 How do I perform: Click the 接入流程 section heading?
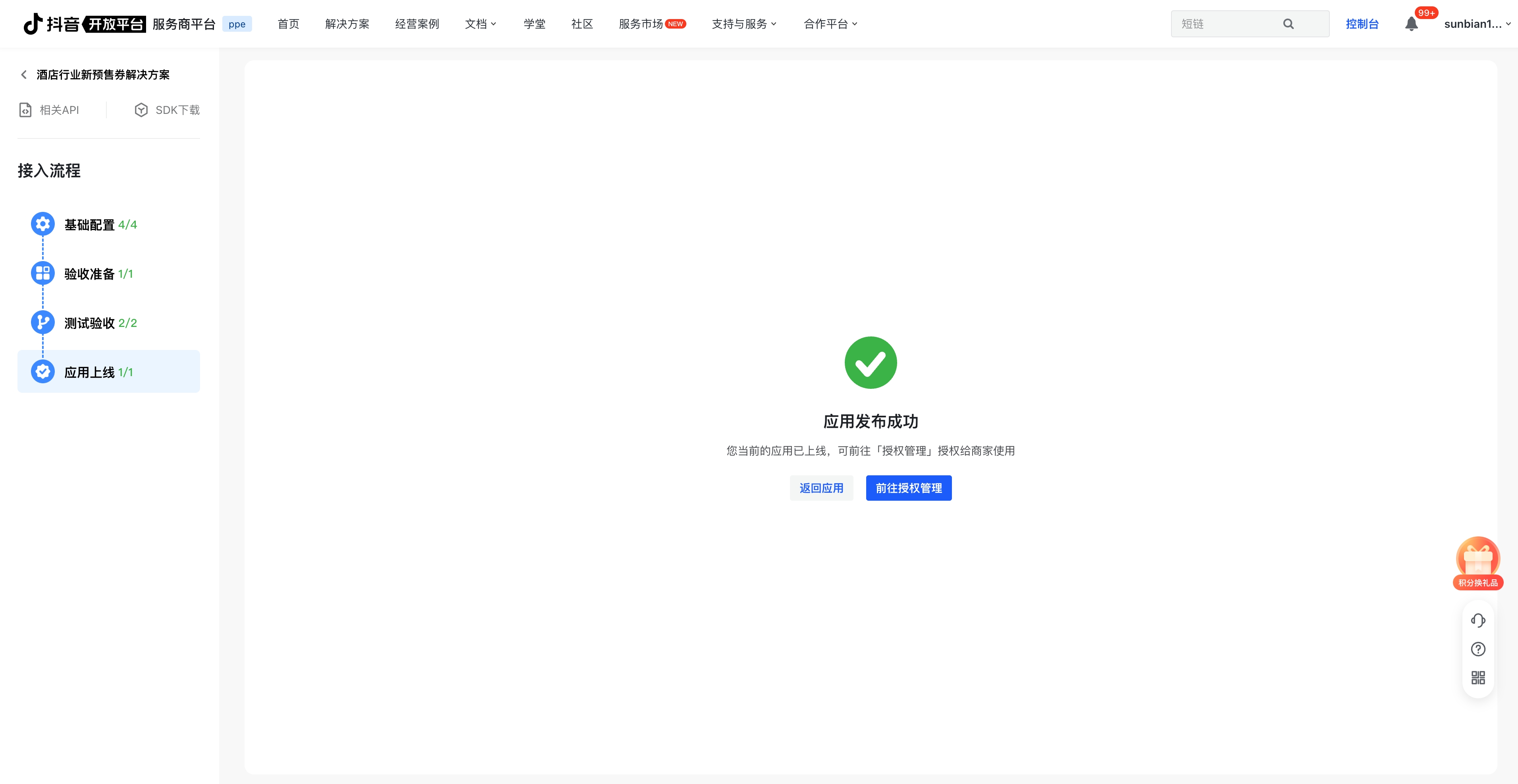(x=49, y=170)
